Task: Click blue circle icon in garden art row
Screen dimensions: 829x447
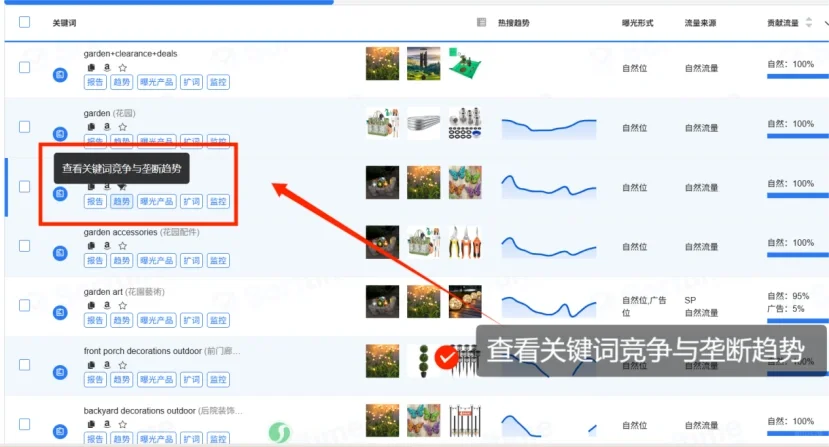Action: pyautogui.click(x=60, y=313)
